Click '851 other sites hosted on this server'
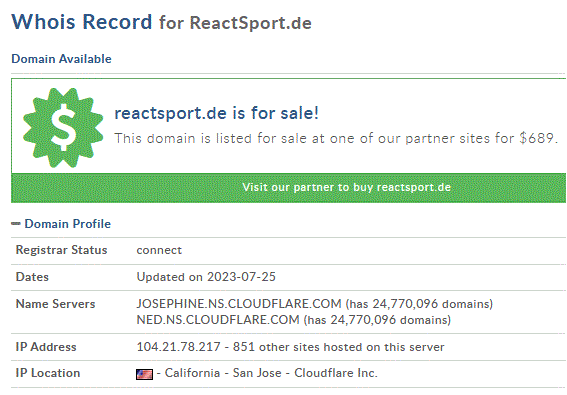 [x=338, y=347]
